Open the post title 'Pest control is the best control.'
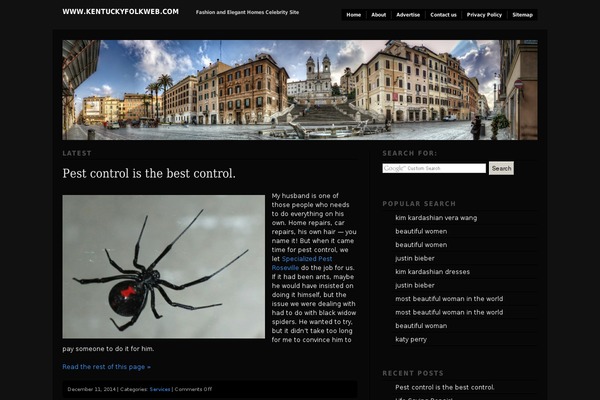Image resolution: width=600 pixels, height=400 pixels. click(x=149, y=173)
